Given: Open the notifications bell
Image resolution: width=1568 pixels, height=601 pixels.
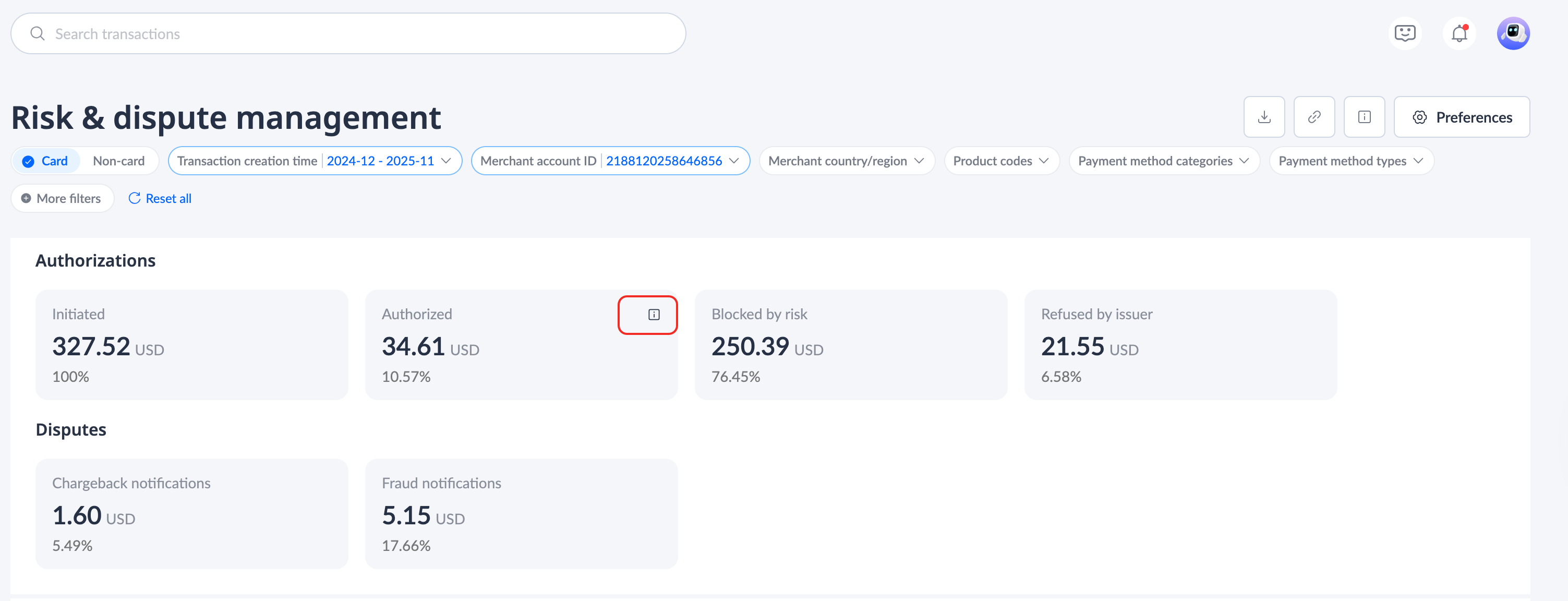Looking at the screenshot, I should click(x=1459, y=33).
